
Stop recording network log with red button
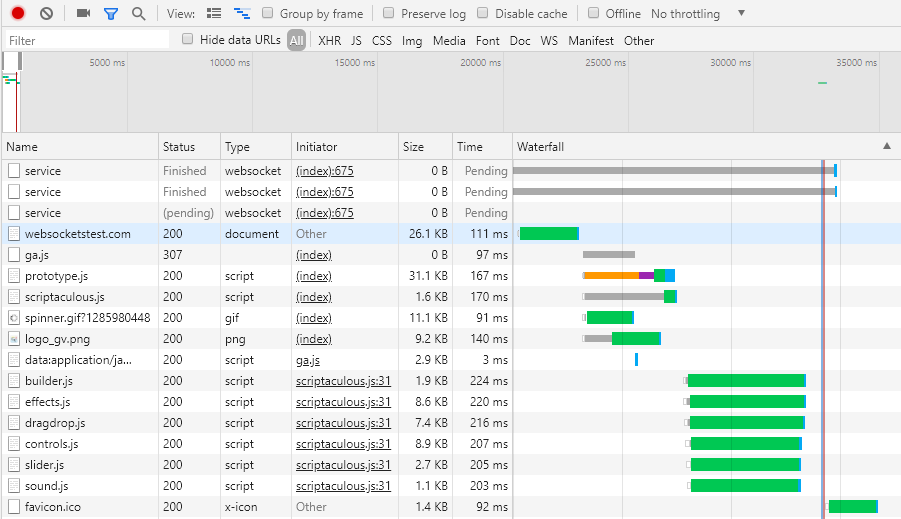18,13
